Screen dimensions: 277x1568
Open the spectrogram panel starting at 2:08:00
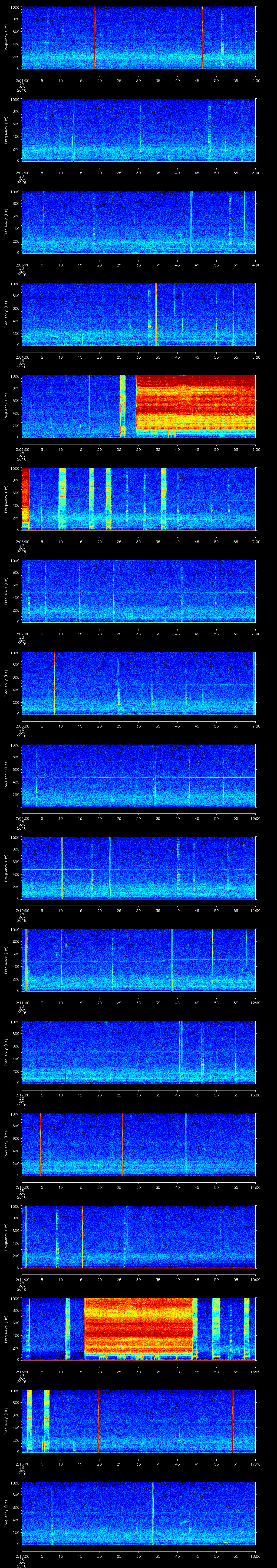139,683
